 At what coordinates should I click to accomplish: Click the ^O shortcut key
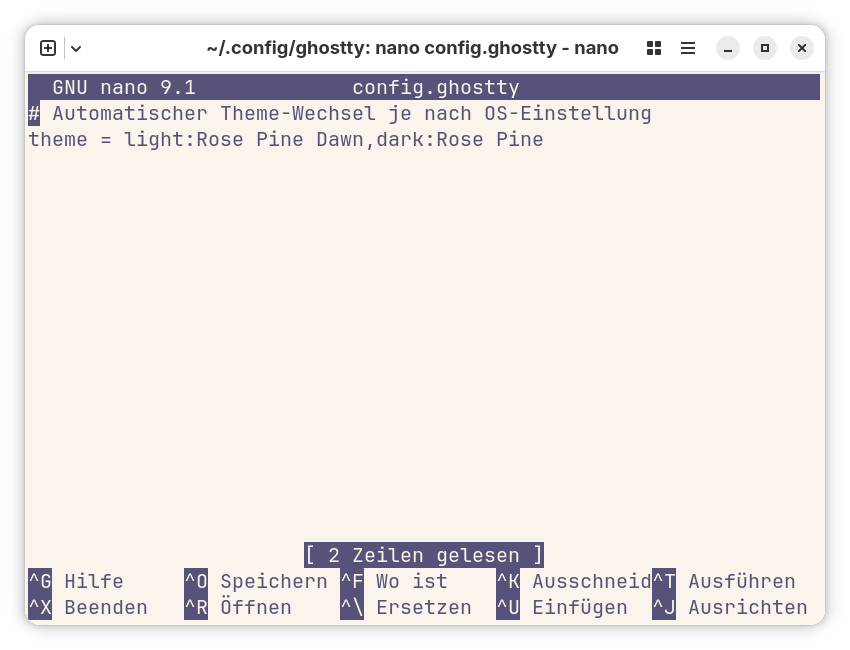tap(196, 581)
